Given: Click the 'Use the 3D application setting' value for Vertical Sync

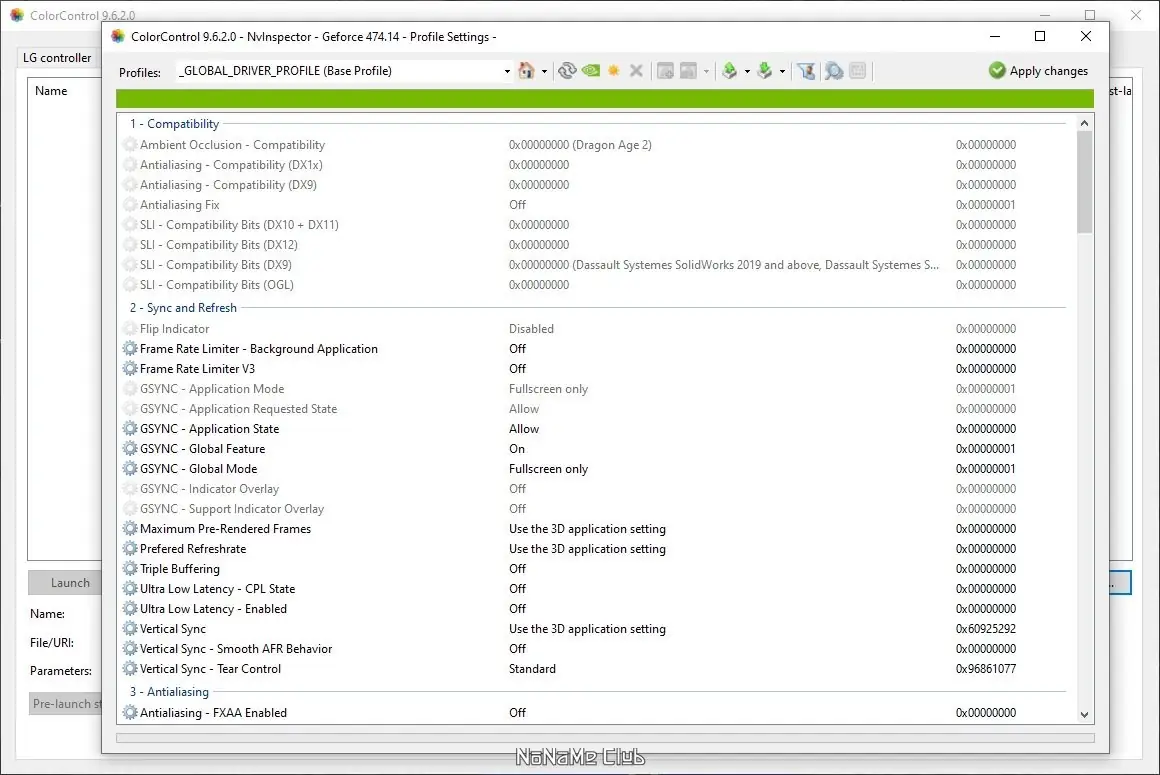Looking at the screenshot, I should [x=587, y=629].
